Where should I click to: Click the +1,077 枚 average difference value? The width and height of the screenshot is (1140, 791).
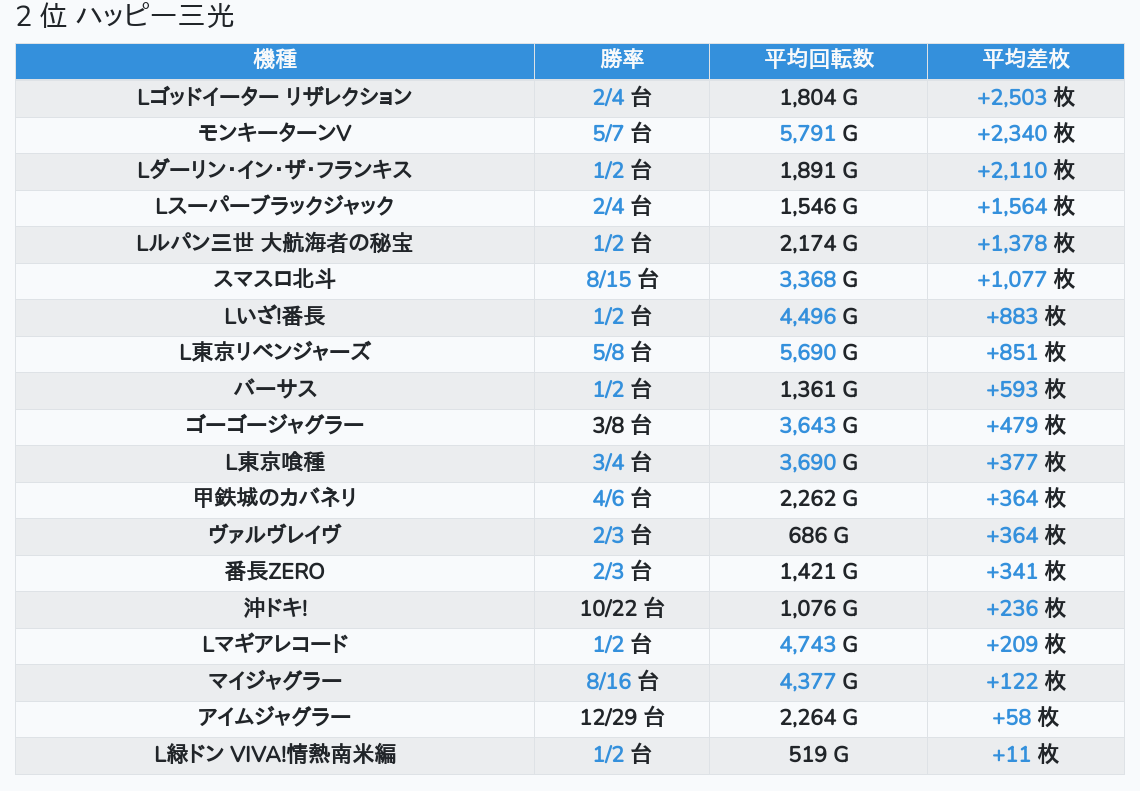coord(1026,279)
